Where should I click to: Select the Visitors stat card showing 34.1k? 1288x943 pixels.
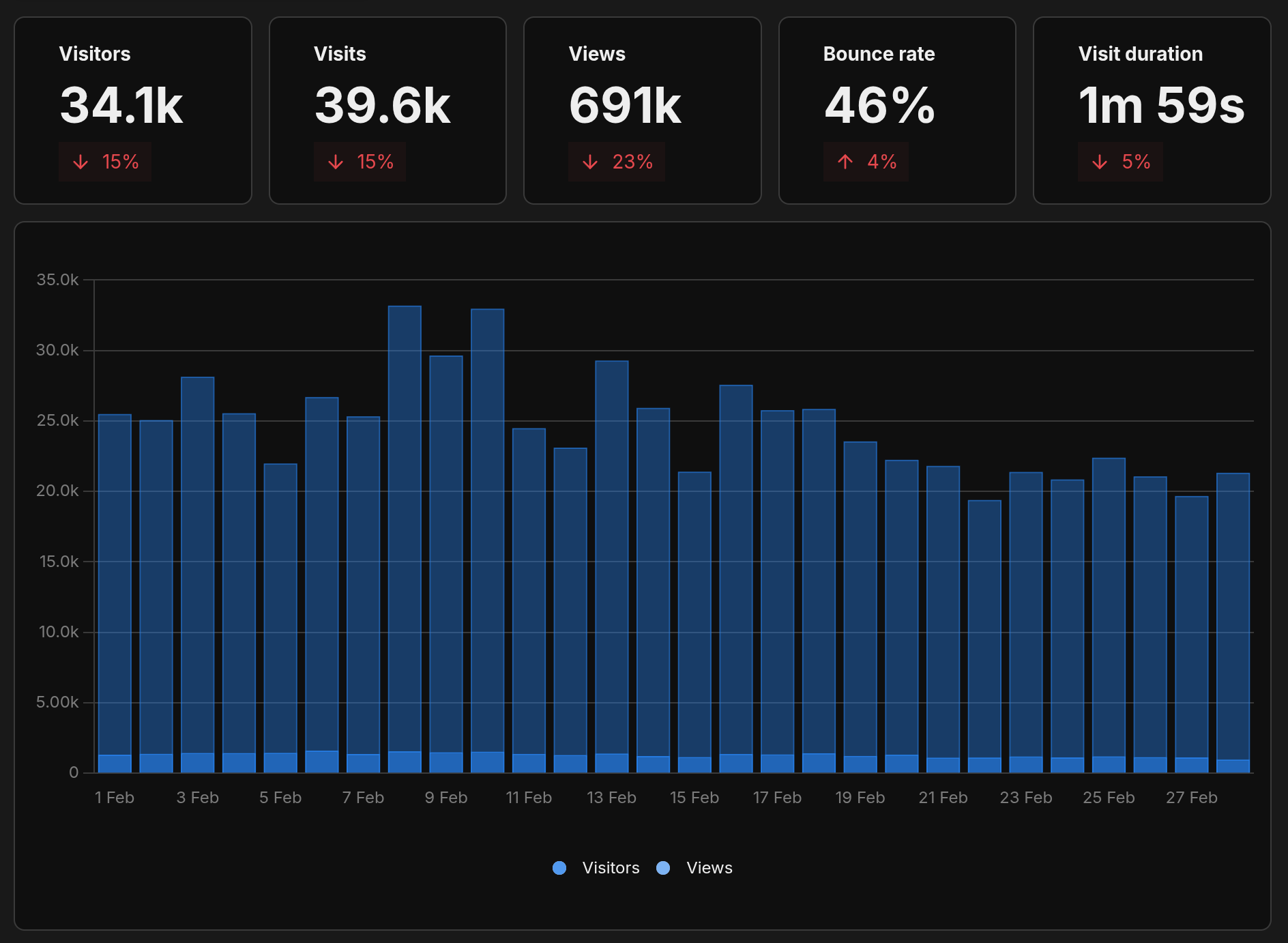click(x=133, y=109)
